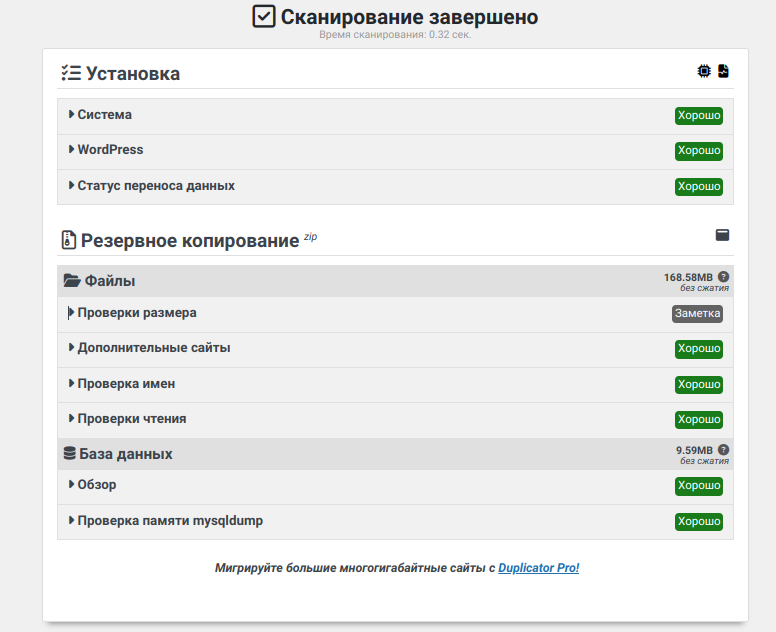
Task: Expand the Проверки размера section
Action: [136, 313]
